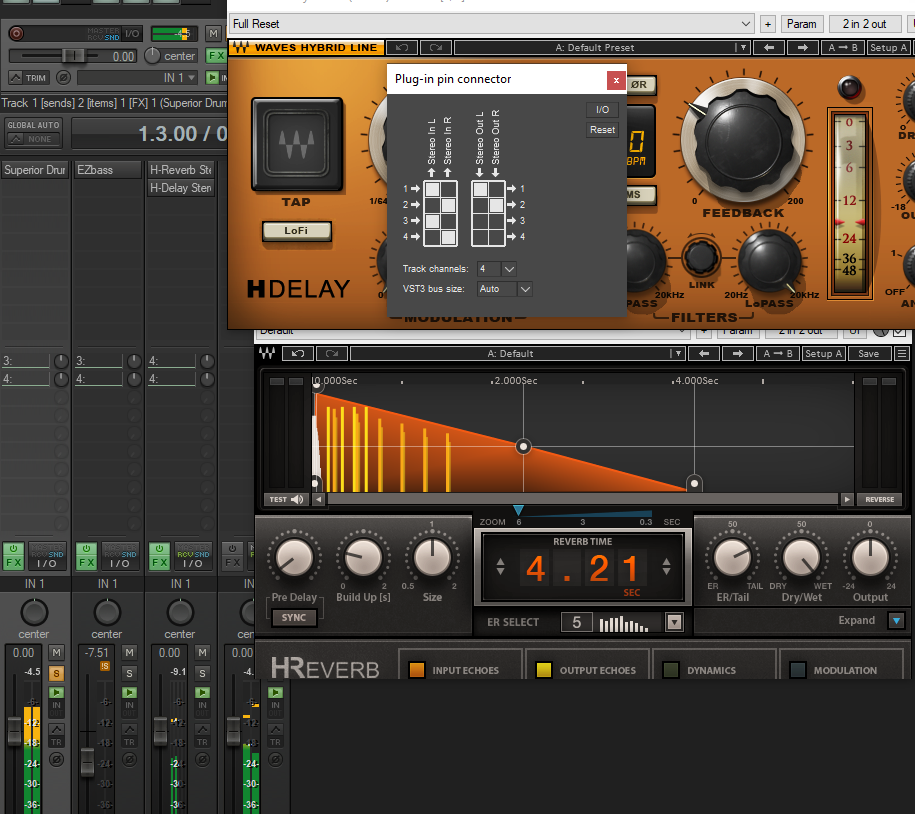Open the master IN 1 input dropdown
This screenshot has width=915, height=814.
click(x=138, y=78)
